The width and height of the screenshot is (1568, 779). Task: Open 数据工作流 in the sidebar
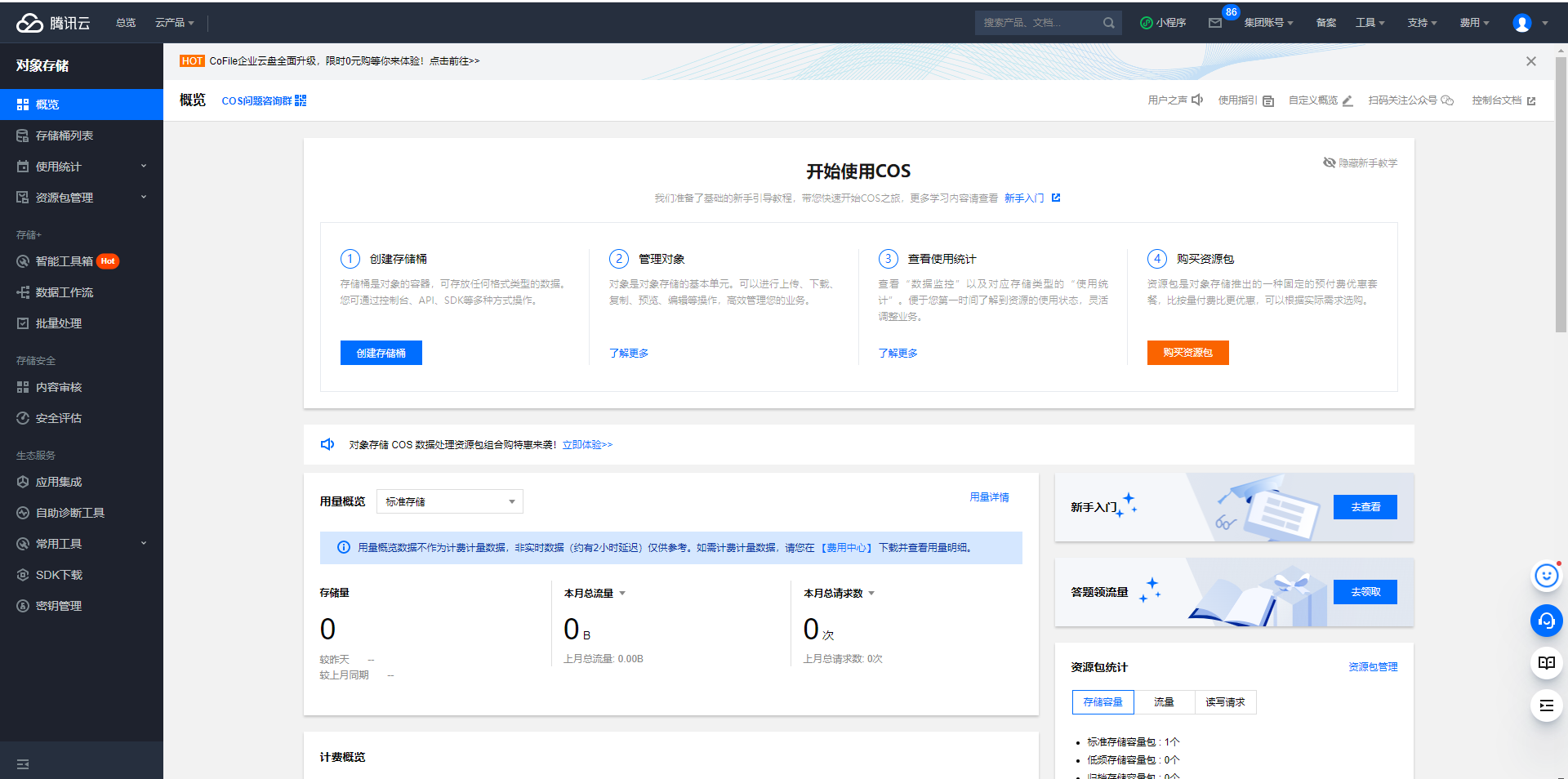[82, 292]
